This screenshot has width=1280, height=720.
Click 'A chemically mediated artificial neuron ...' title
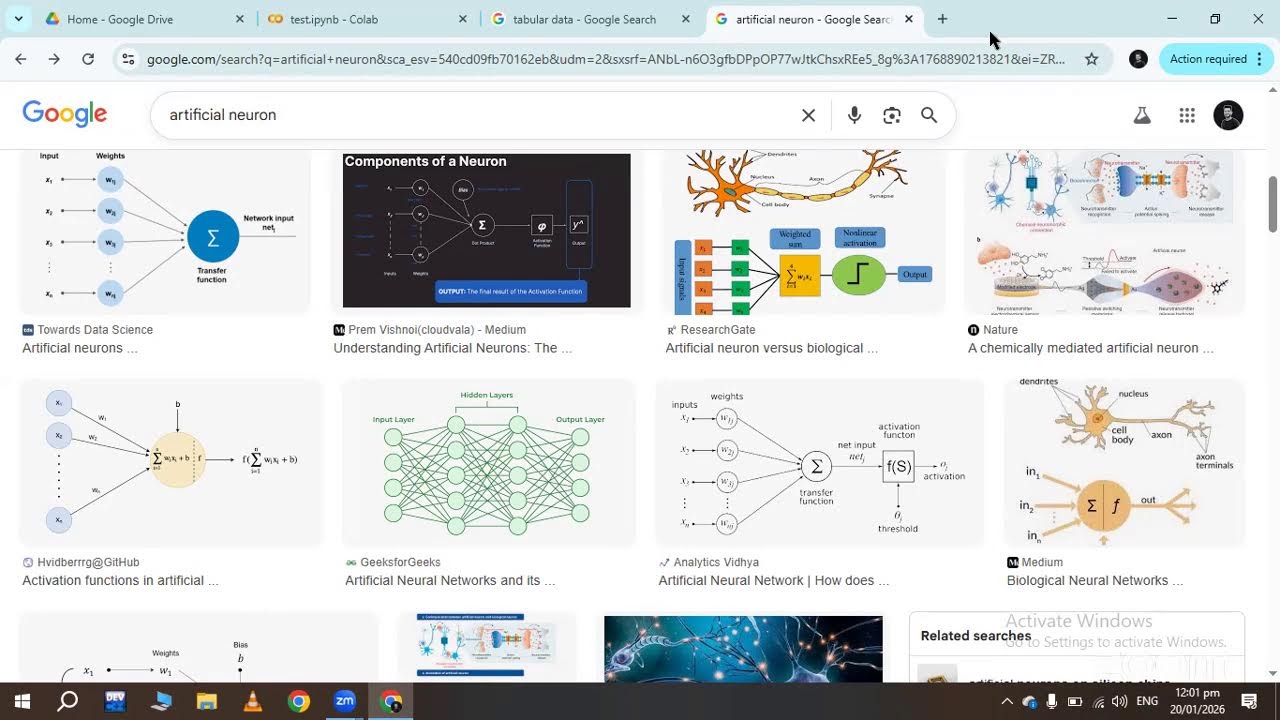1091,348
